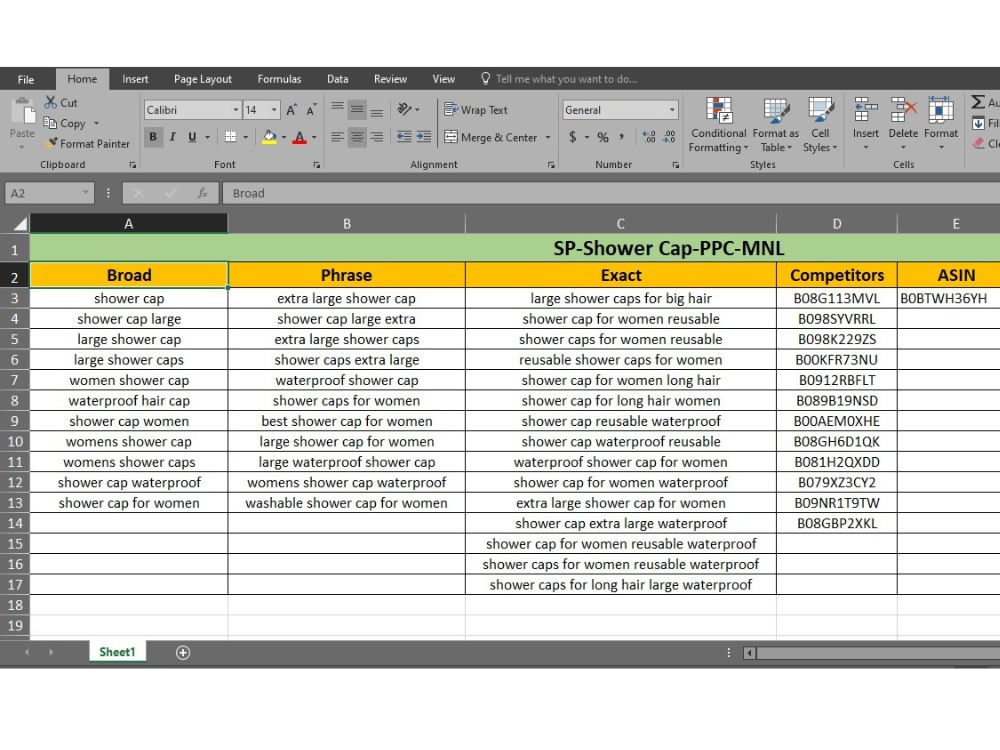Open the Name Box dropdown arrow
The image size is (1000, 750).
pyautogui.click(x=85, y=193)
